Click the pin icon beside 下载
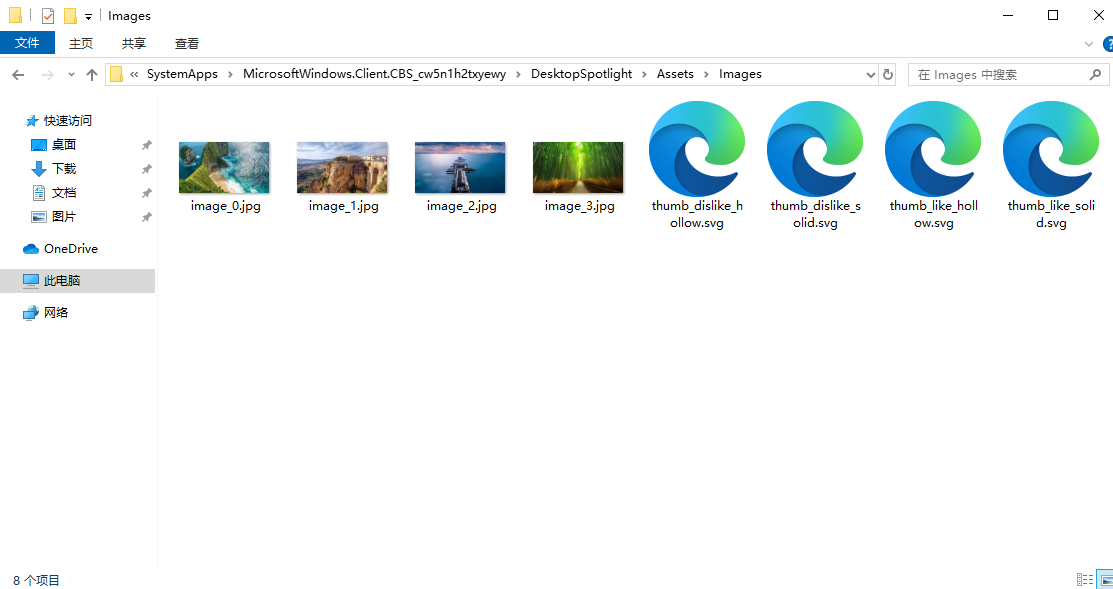 (x=146, y=169)
